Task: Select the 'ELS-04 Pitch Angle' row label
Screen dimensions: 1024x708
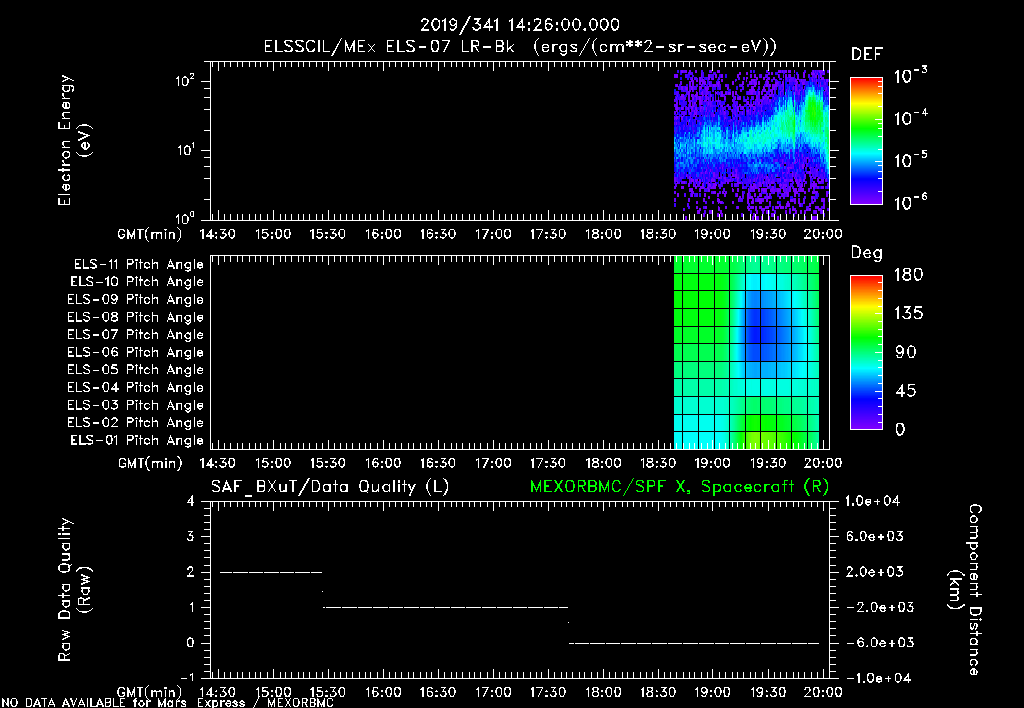Action: pos(135,387)
